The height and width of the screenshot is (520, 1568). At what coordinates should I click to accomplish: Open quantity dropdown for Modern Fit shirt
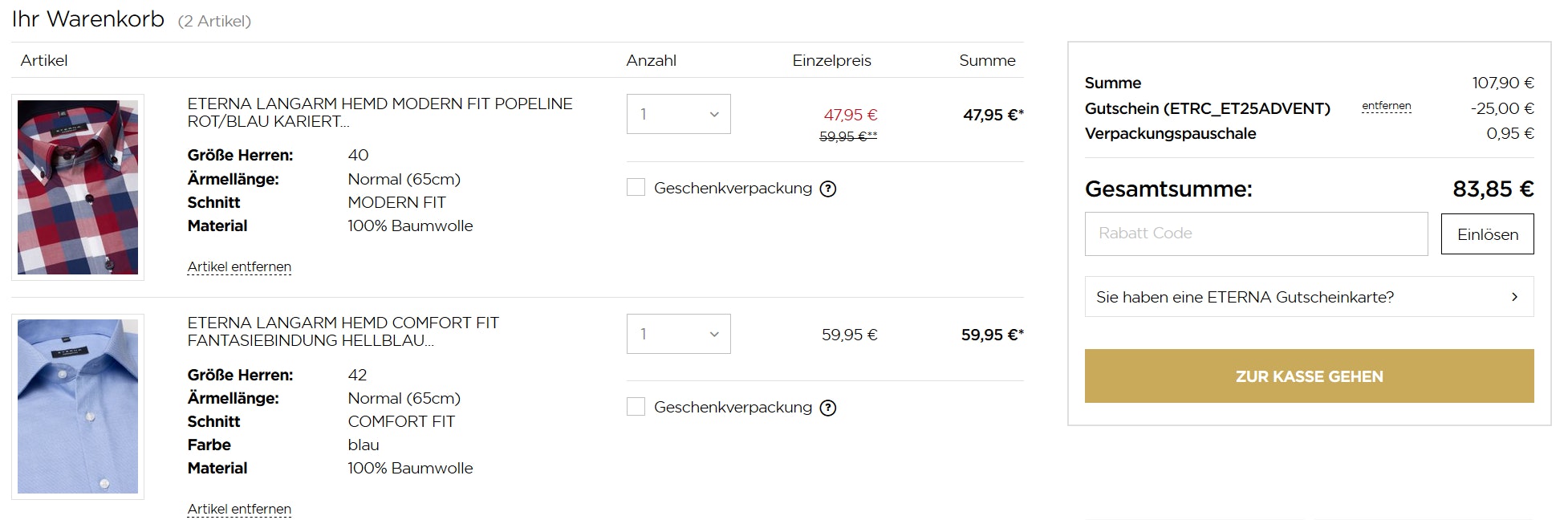coord(678,114)
